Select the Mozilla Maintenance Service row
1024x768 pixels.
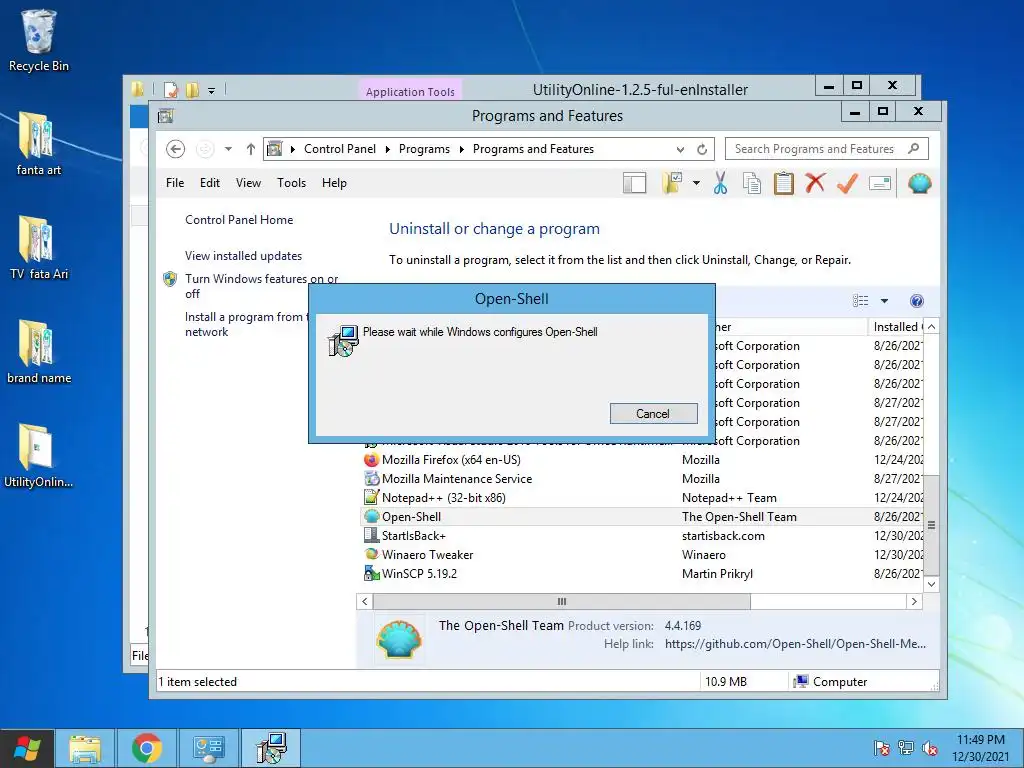click(x=642, y=479)
